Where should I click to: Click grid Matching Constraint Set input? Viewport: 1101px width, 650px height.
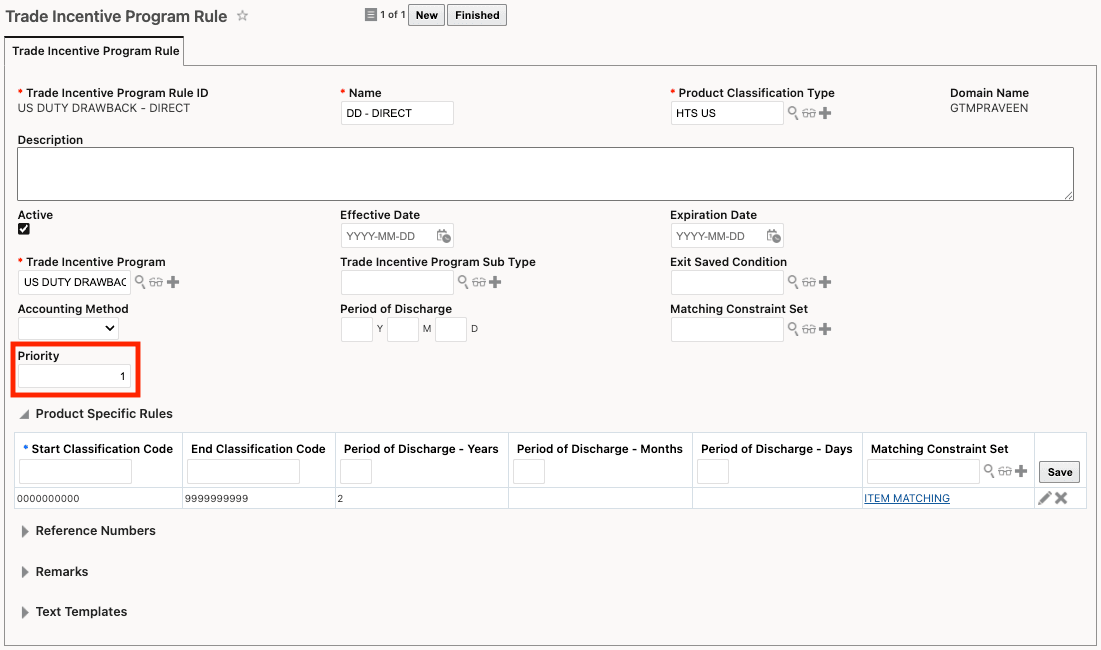(923, 471)
